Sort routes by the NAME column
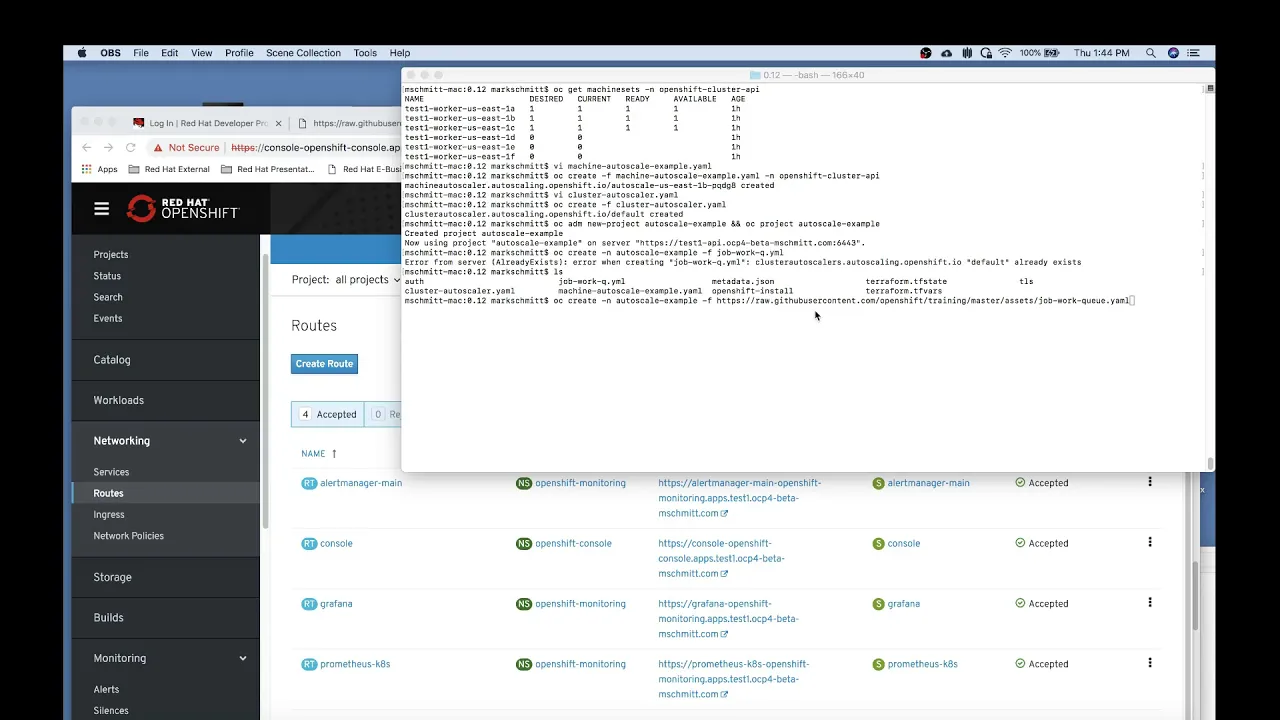 (x=319, y=454)
